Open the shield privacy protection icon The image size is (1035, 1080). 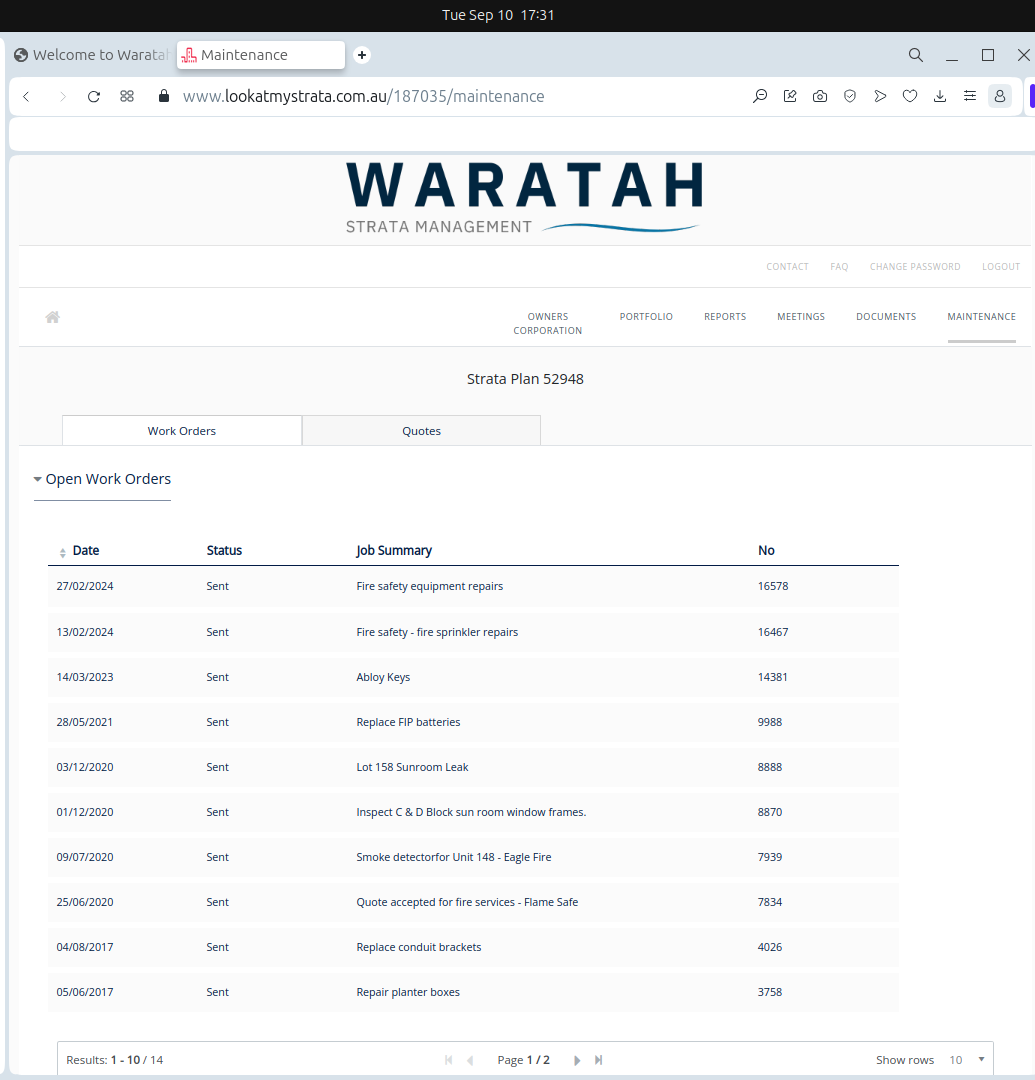pyautogui.click(x=850, y=96)
